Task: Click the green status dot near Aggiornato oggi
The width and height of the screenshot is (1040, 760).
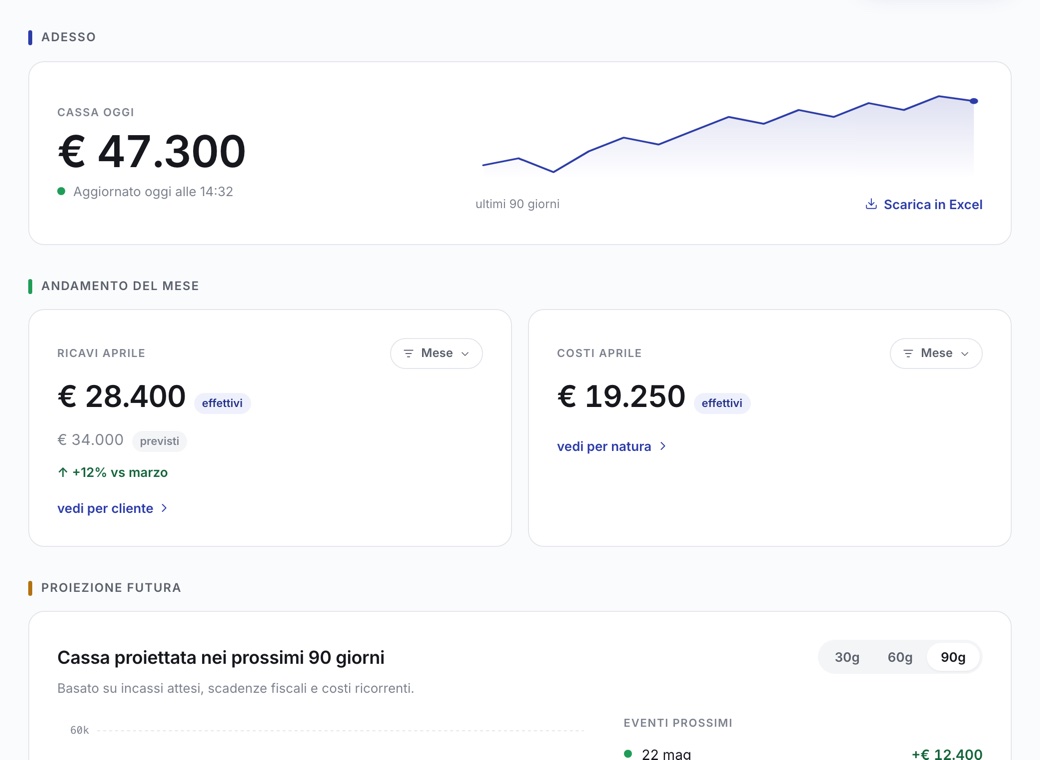Action: [x=61, y=191]
